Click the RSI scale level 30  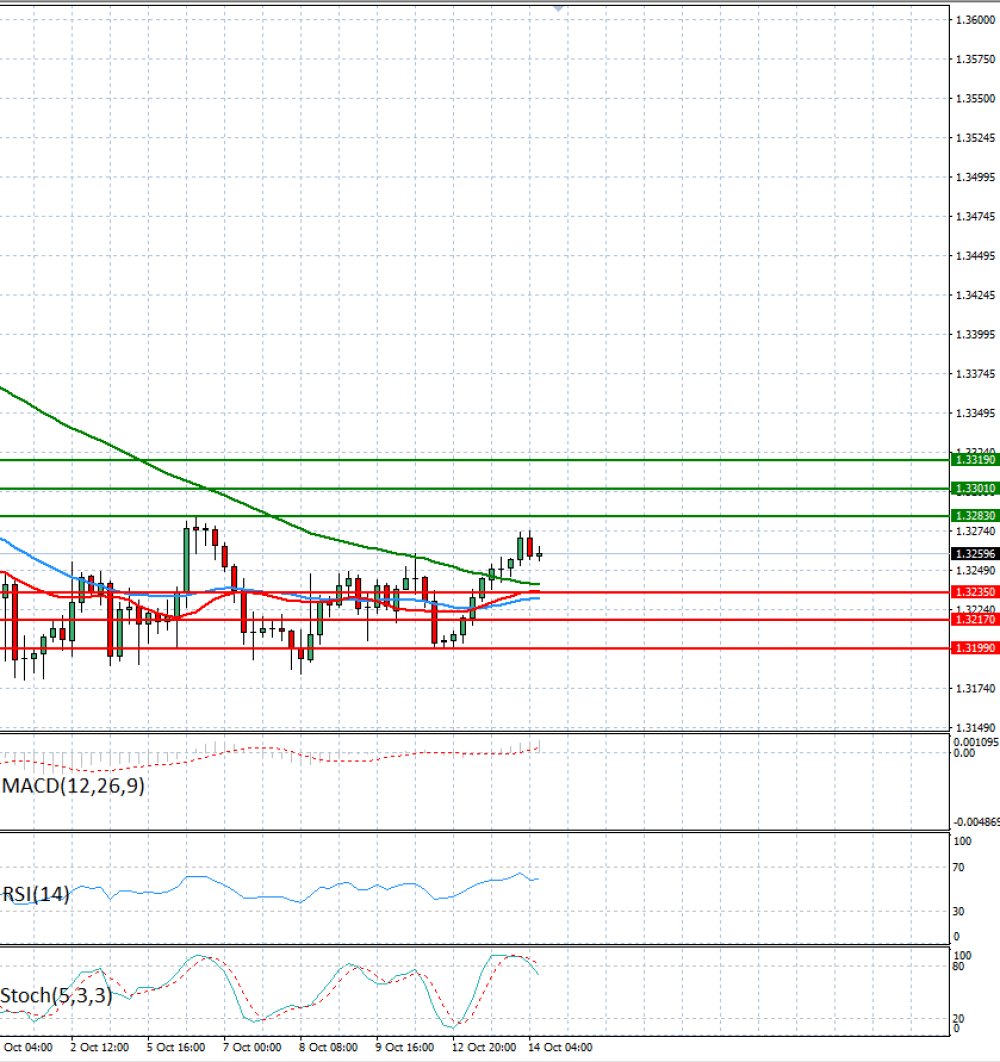pos(959,912)
